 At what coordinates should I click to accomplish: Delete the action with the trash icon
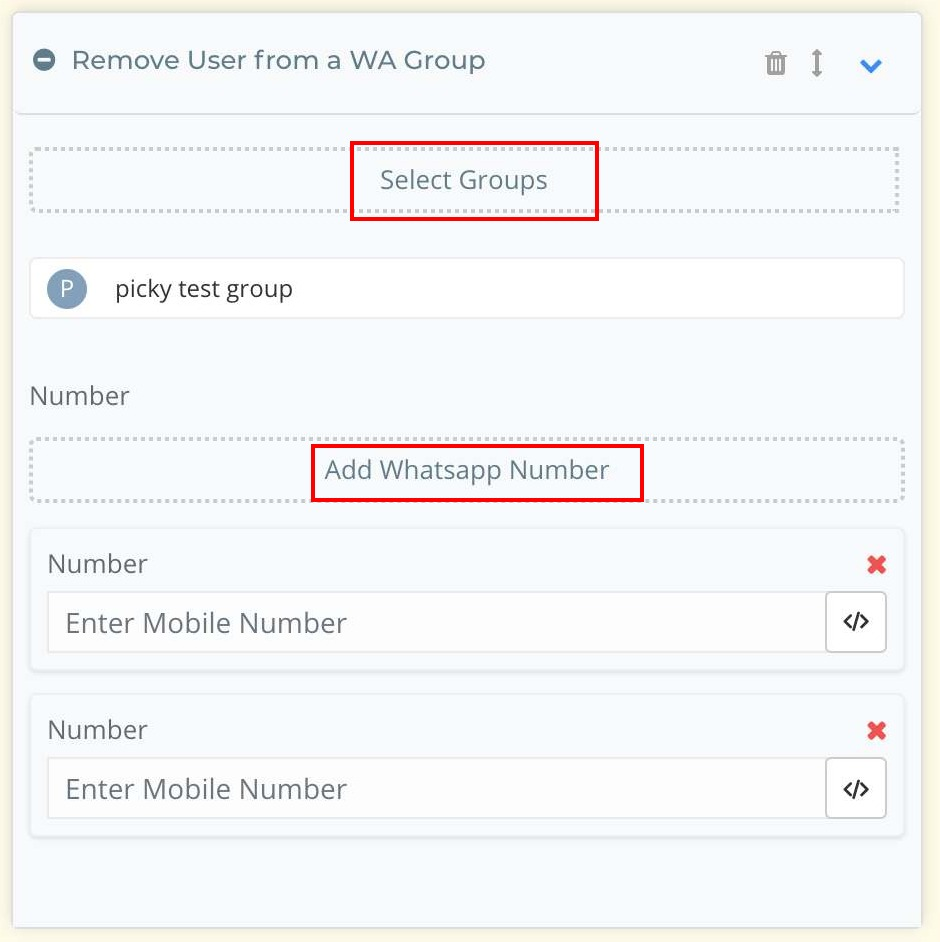click(775, 63)
